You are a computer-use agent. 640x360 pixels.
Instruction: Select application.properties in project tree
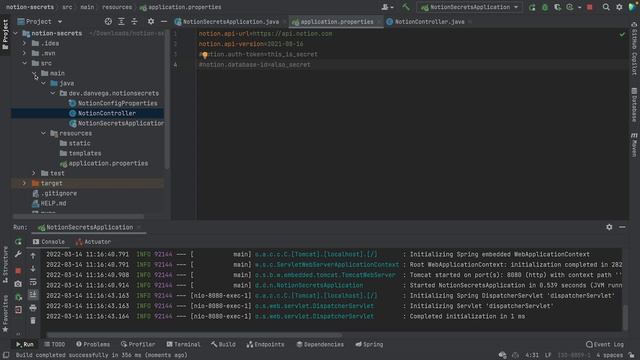click(108, 163)
